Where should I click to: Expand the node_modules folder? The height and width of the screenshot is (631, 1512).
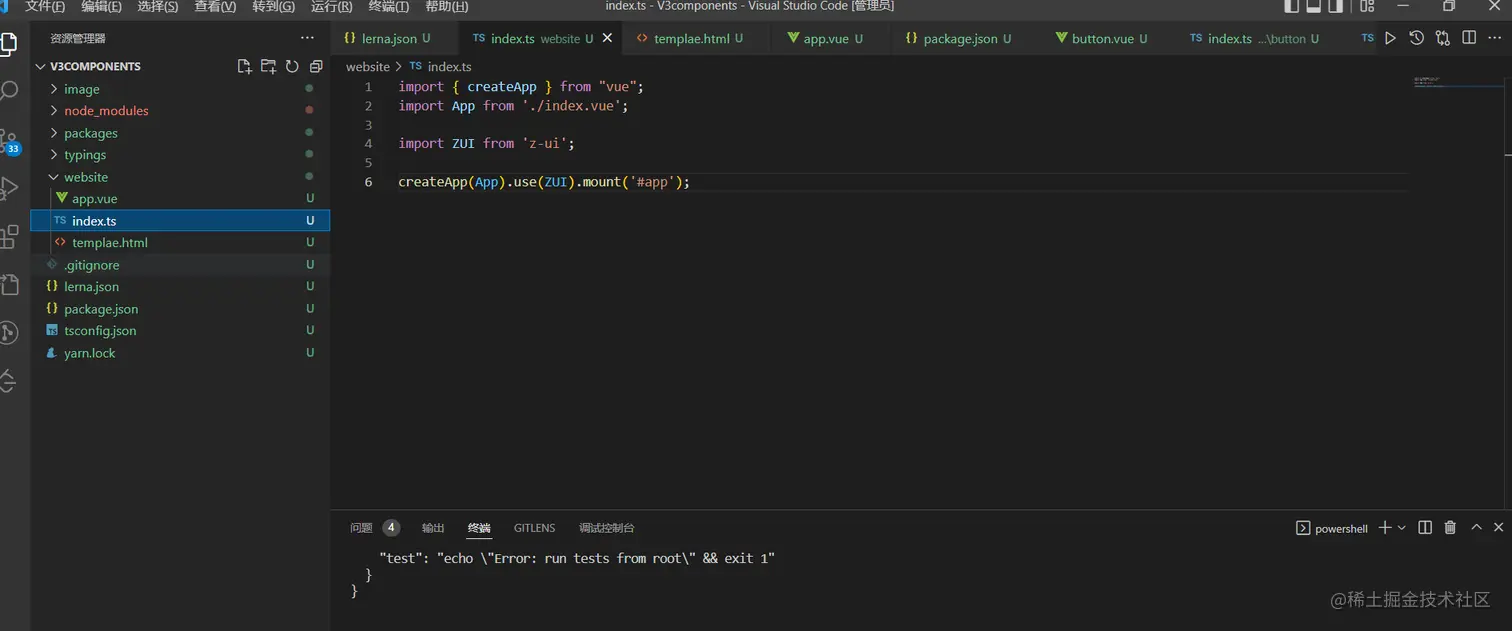tap(53, 111)
